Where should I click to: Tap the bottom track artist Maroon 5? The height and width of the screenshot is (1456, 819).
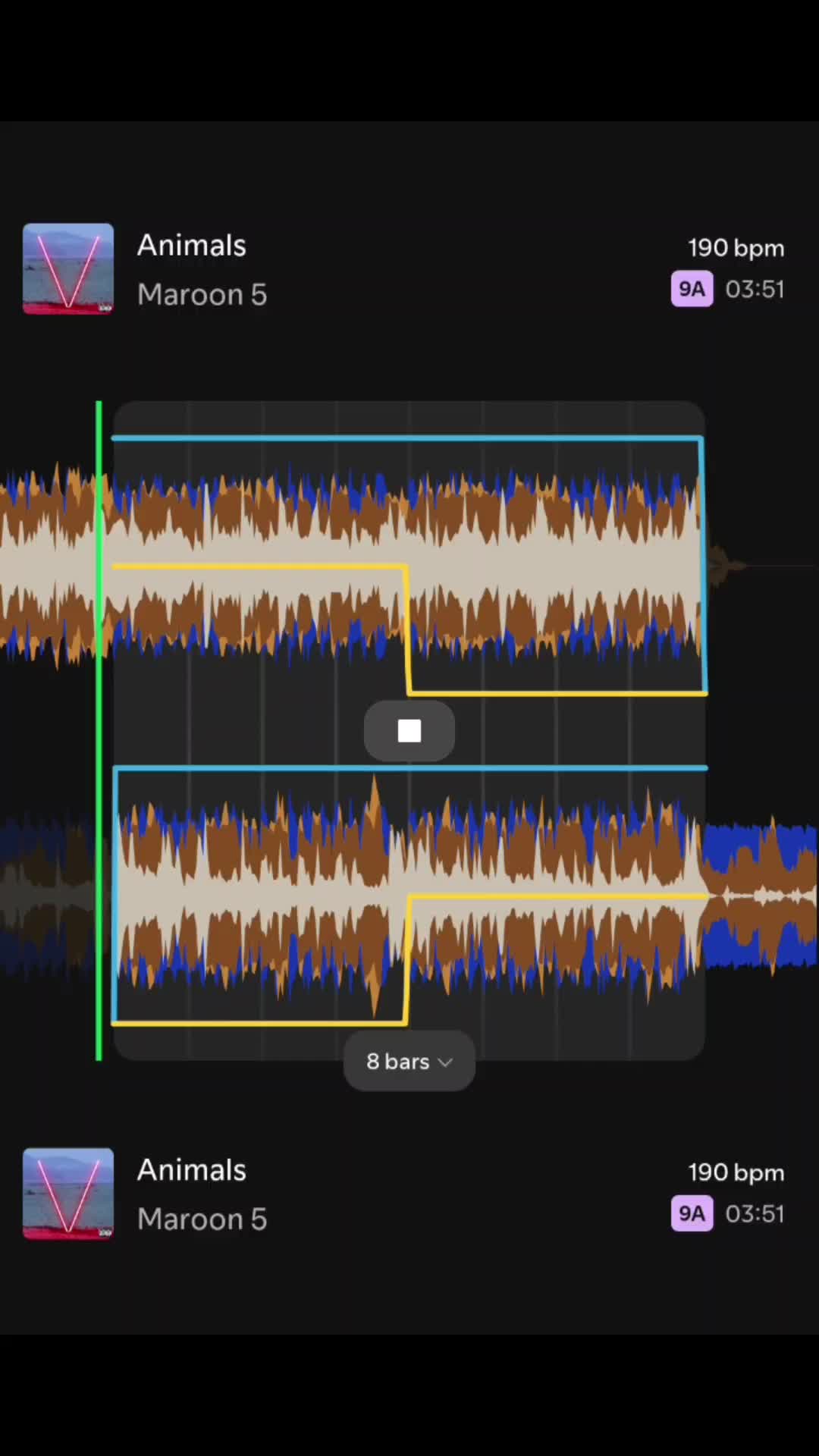coord(202,1219)
